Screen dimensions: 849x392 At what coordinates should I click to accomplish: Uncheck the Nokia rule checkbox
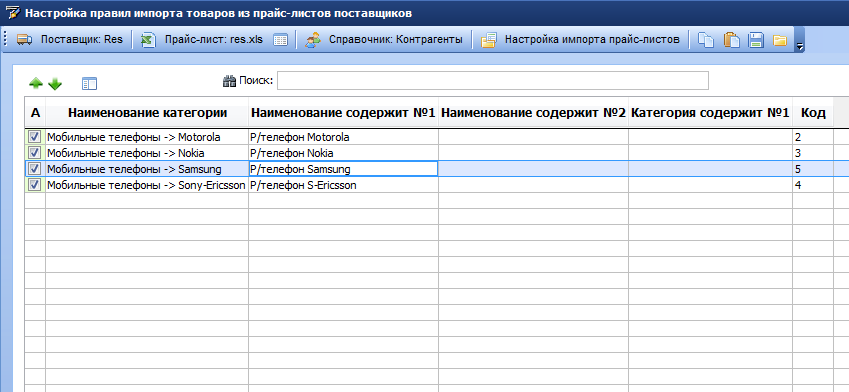pyautogui.click(x=35, y=152)
